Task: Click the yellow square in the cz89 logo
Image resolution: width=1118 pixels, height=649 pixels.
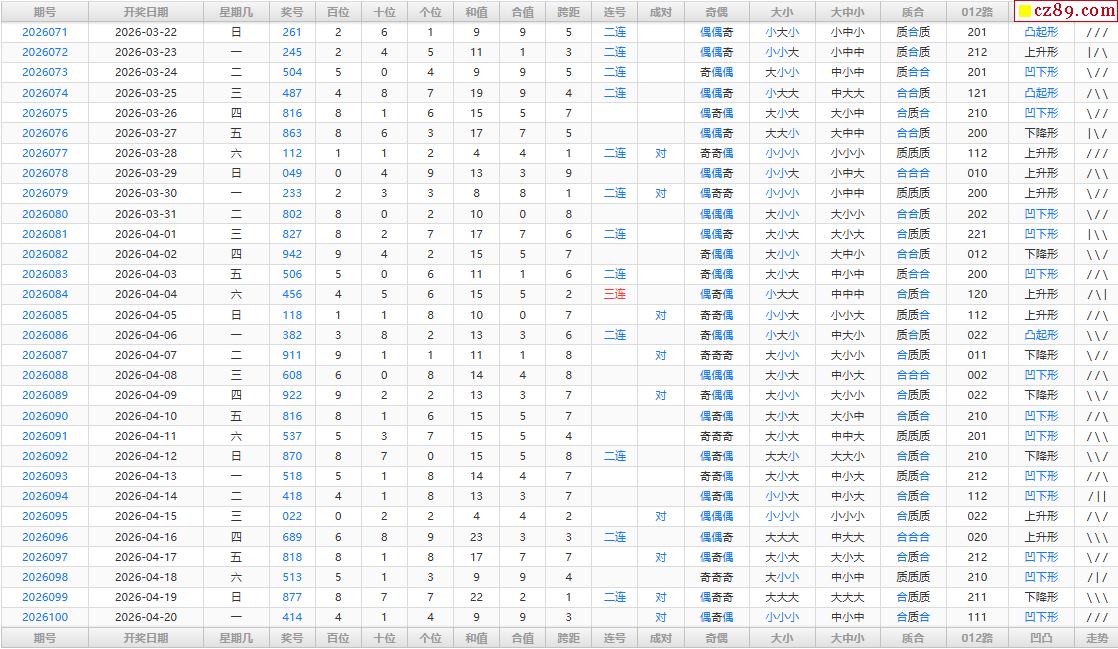Action: click(1025, 13)
